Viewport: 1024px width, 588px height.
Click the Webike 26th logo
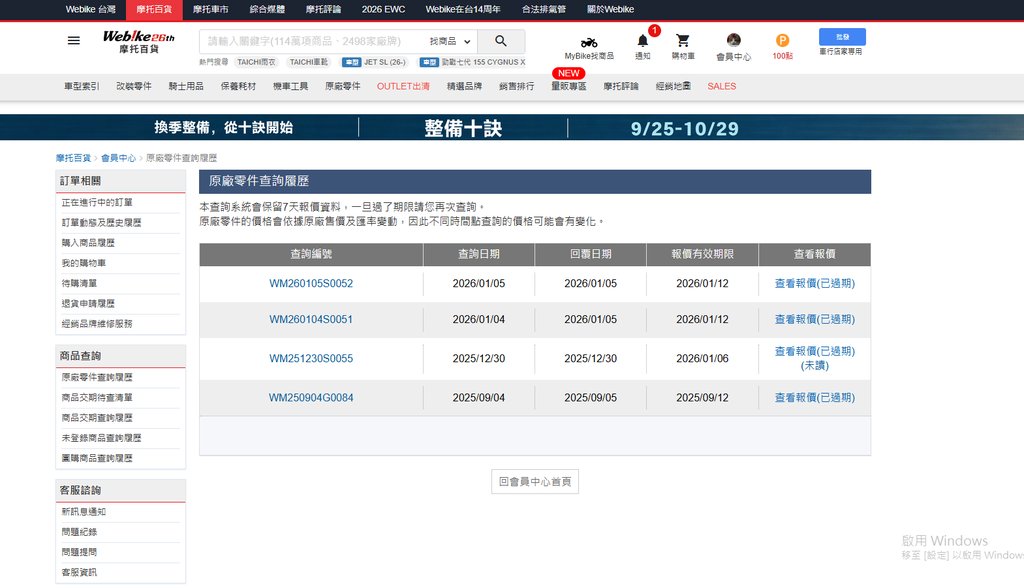pyautogui.click(x=138, y=41)
